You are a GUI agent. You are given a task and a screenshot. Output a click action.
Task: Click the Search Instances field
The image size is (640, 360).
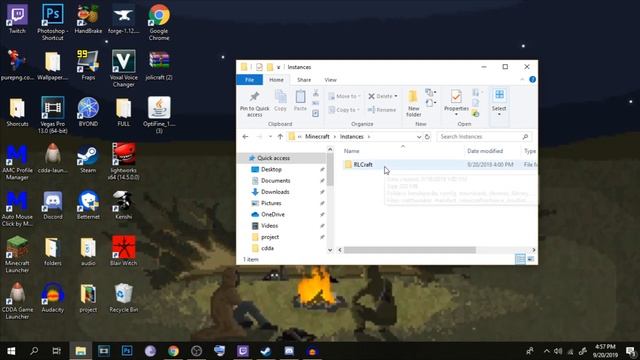484,137
